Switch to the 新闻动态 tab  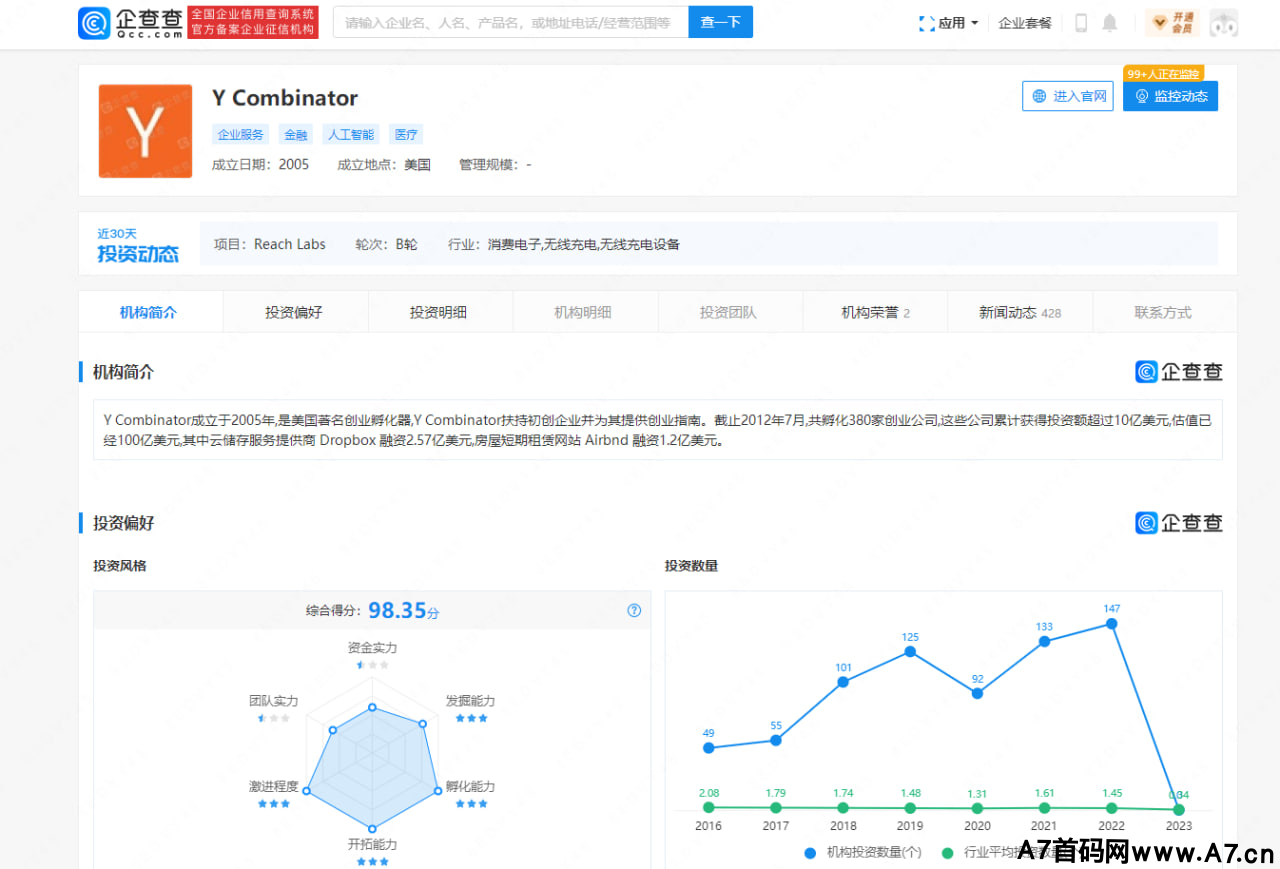click(x=1019, y=312)
